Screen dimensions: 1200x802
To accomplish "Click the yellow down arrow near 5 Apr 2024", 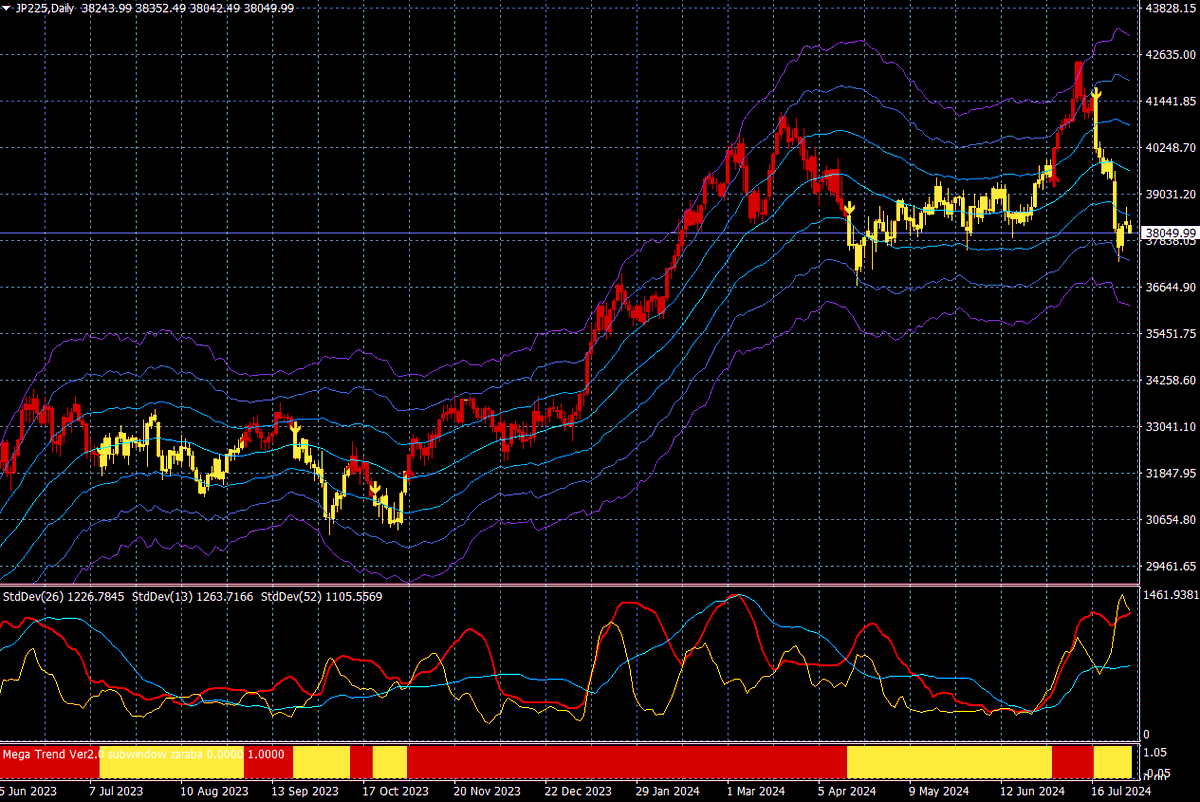I will point(848,208).
